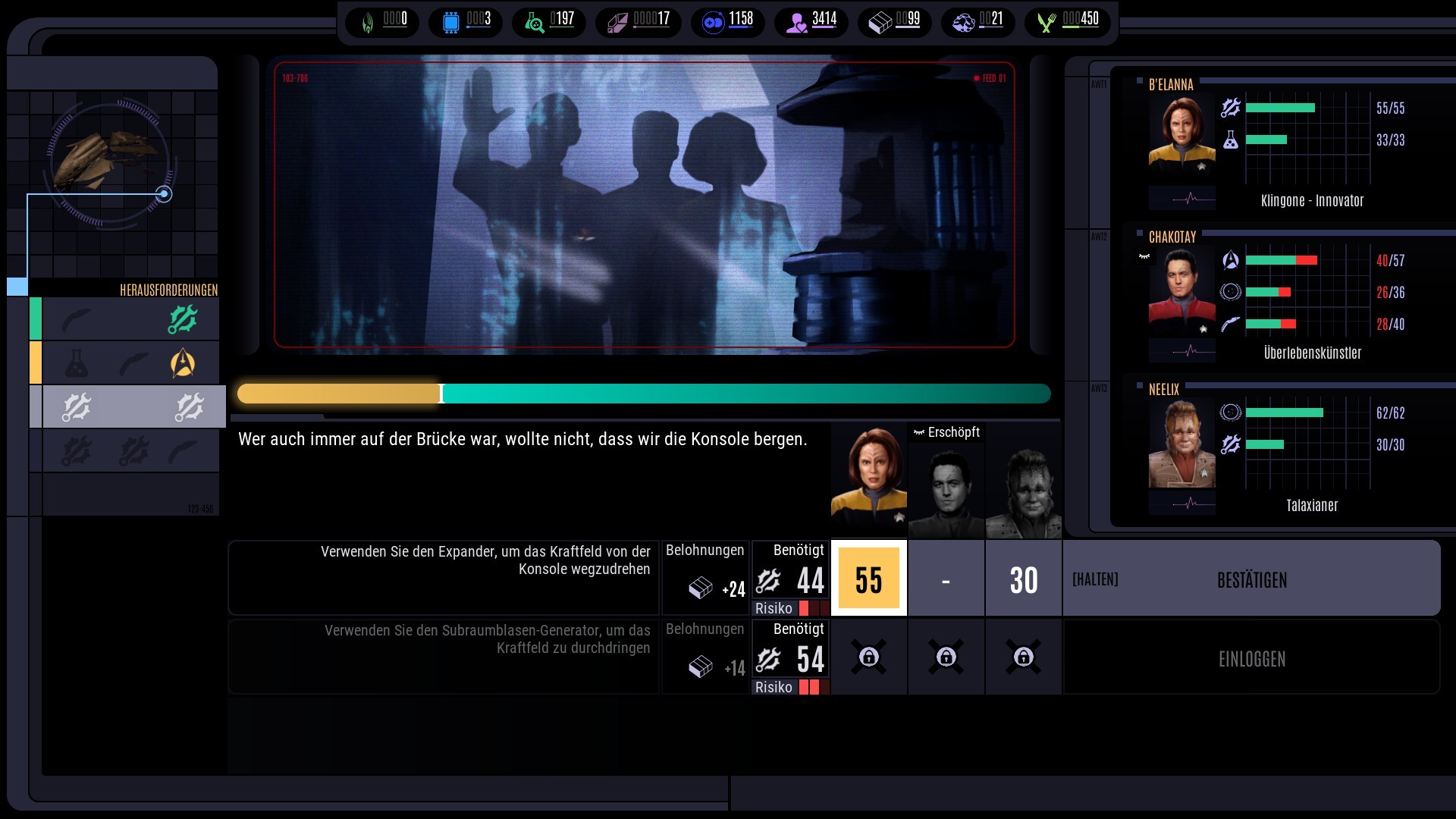The width and height of the screenshot is (1456, 819).
Task: Click the first locked slot in the second option
Action: point(869,657)
